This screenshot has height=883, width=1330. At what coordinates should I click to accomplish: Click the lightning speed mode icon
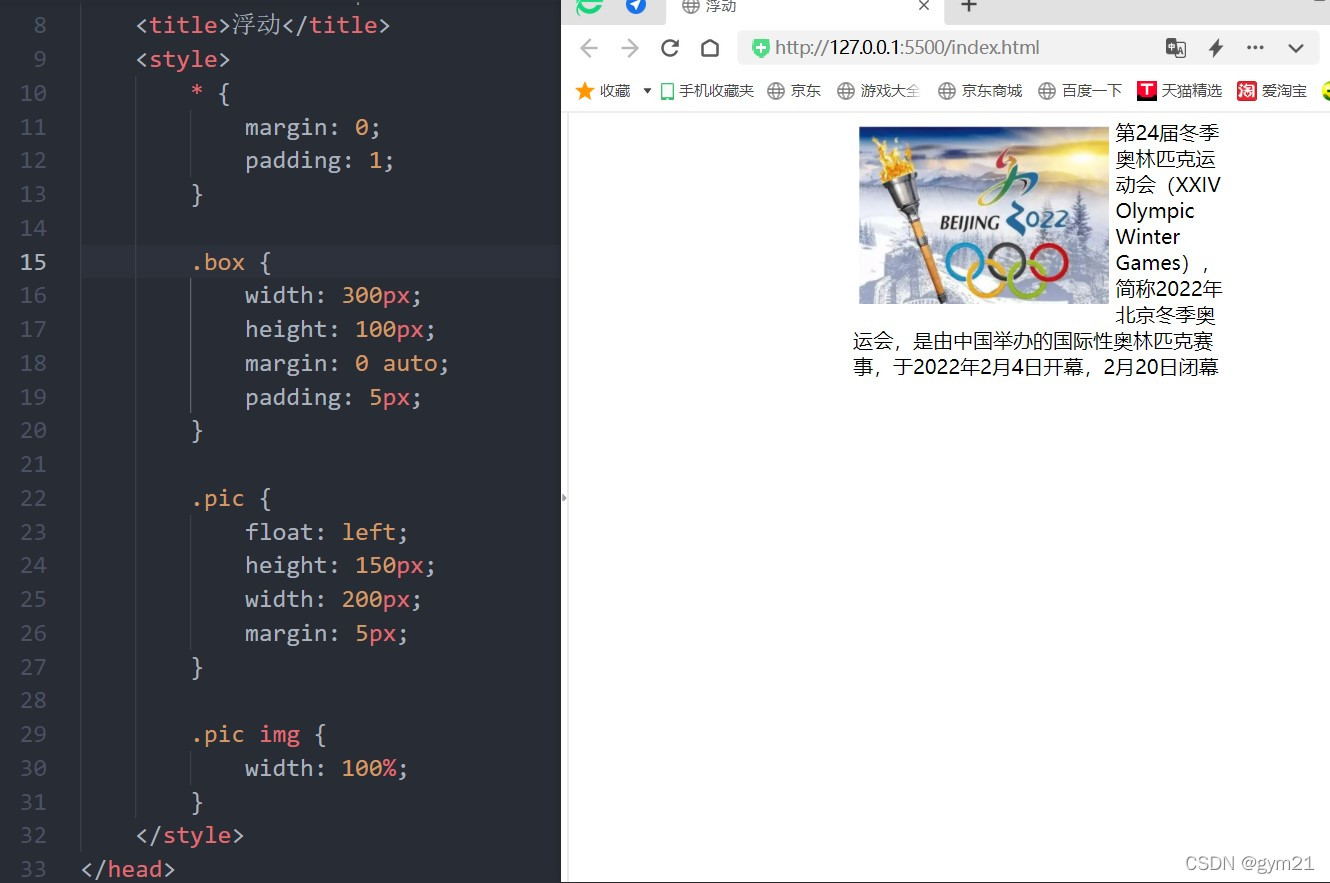1216,48
